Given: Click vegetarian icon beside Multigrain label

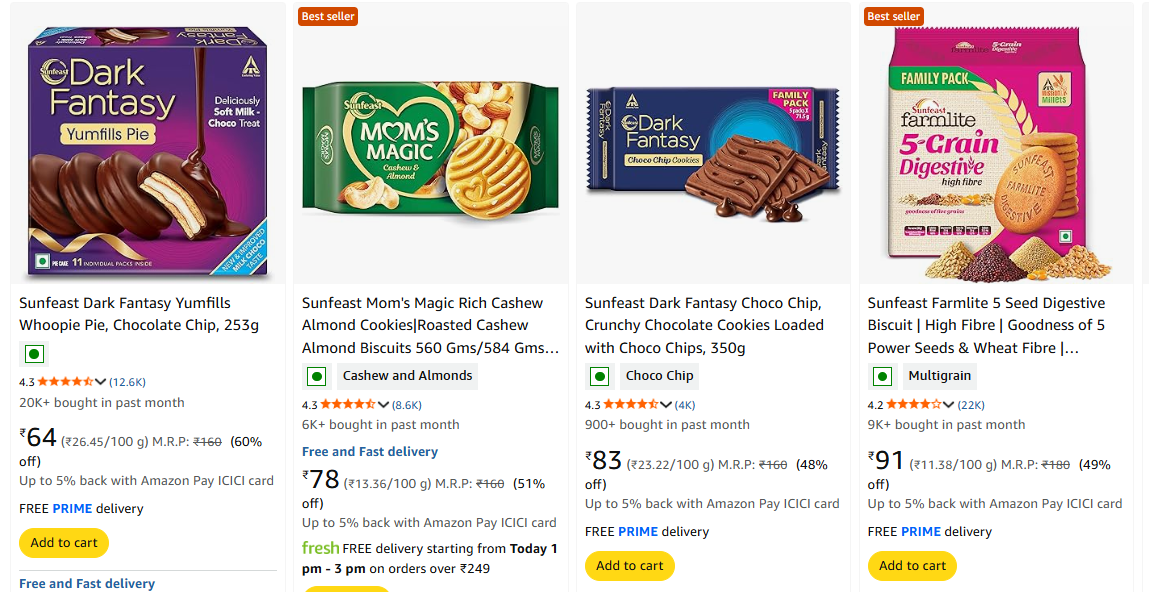Looking at the screenshot, I should 883,377.
